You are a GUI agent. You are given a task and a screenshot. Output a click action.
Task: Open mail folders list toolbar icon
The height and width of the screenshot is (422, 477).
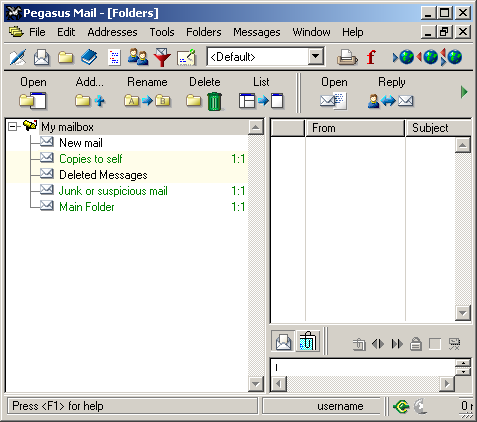tap(66, 57)
